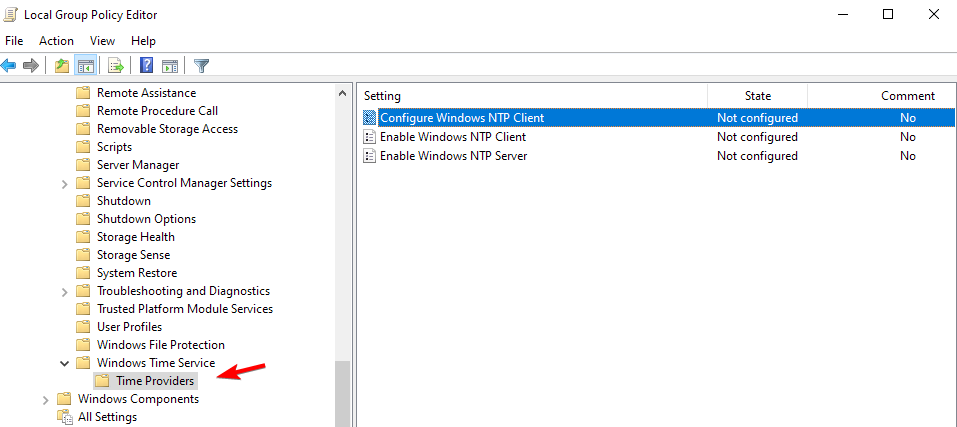Viewport: 957px width, 427px height.
Task: Click the Filter funnel toolbar icon
Action: 201,65
